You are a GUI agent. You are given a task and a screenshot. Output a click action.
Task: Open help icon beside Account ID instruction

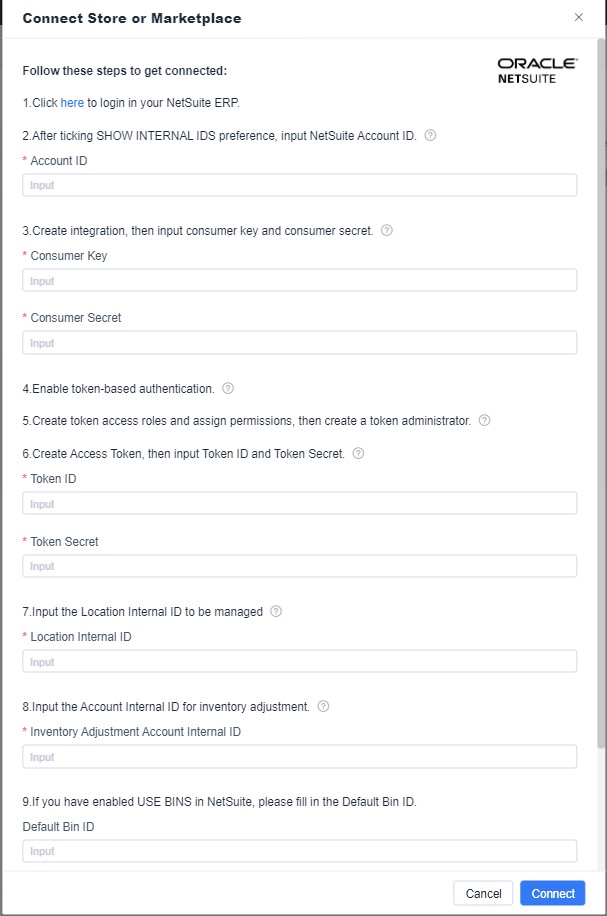coord(430,136)
